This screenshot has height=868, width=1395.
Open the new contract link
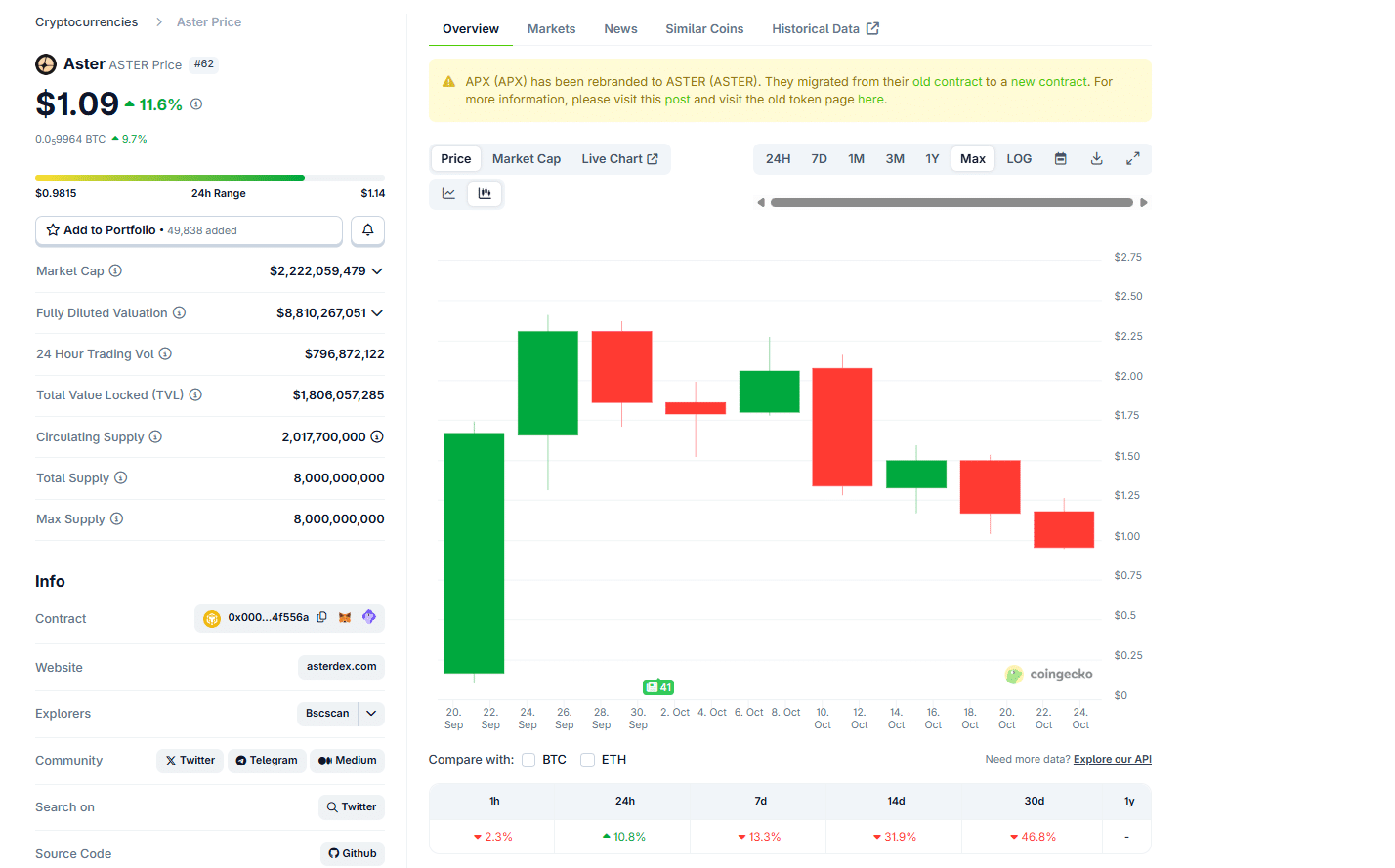pos(1048,82)
